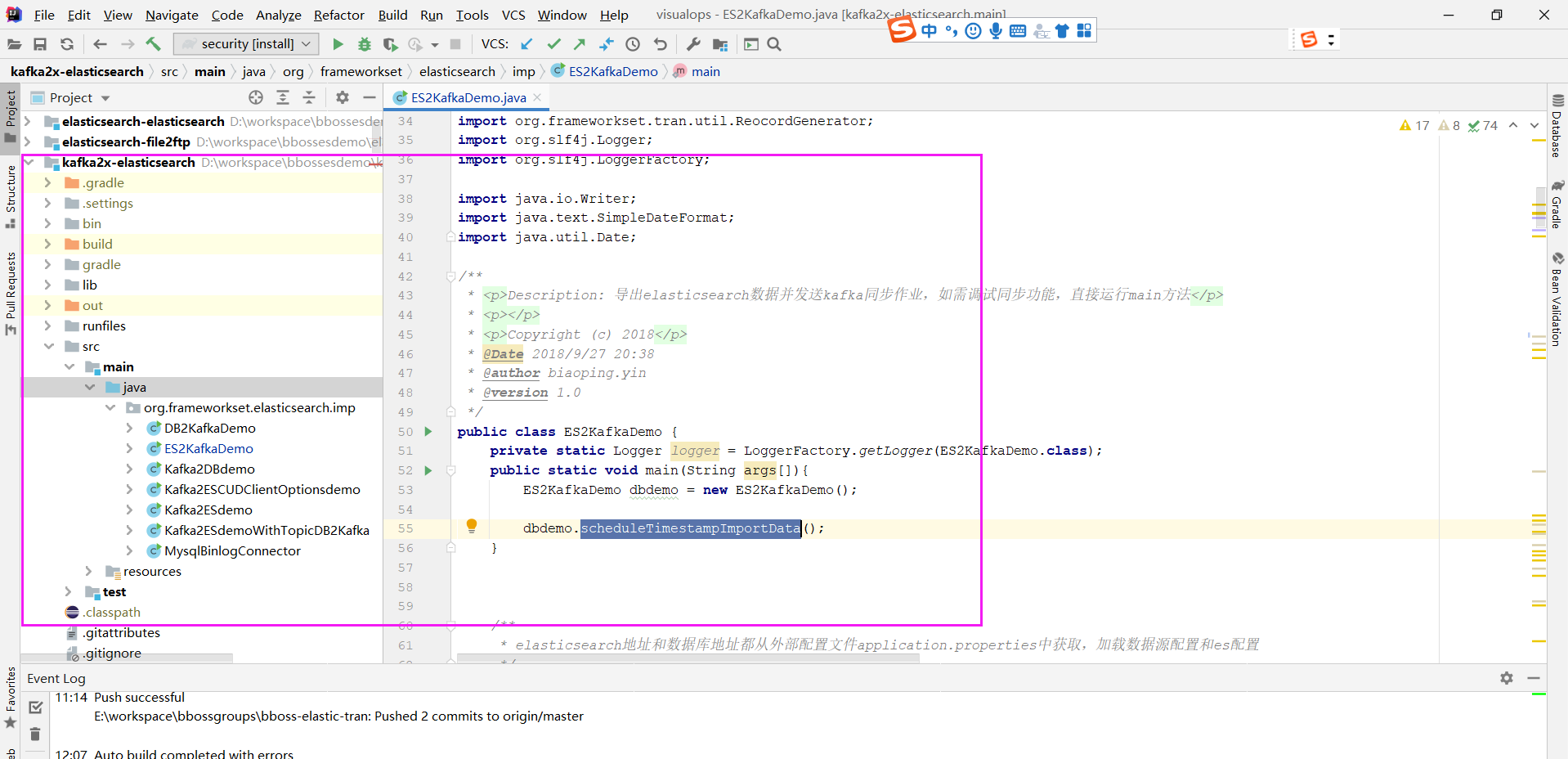Toggle the Structure tool window tab
Image resolution: width=1568 pixels, height=759 pixels.
10,196
